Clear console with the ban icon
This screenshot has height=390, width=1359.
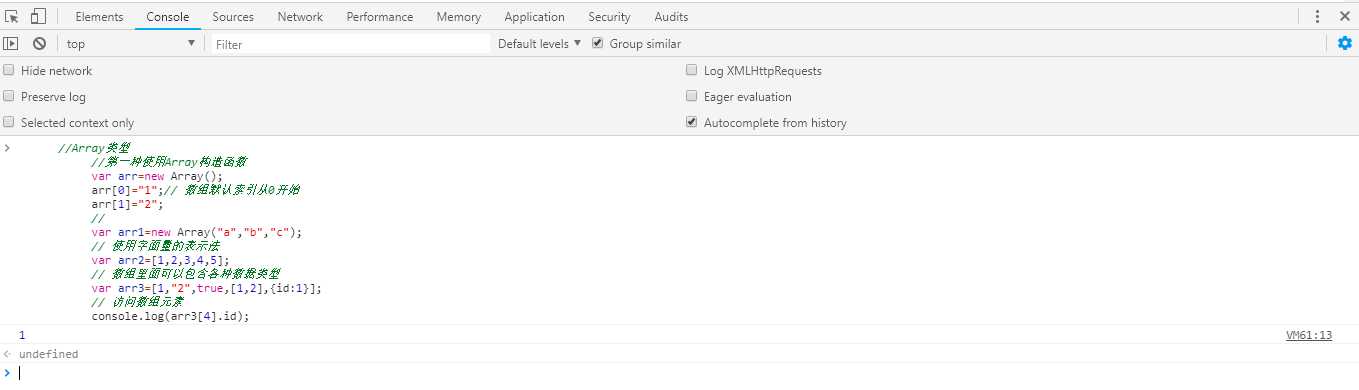pos(39,43)
